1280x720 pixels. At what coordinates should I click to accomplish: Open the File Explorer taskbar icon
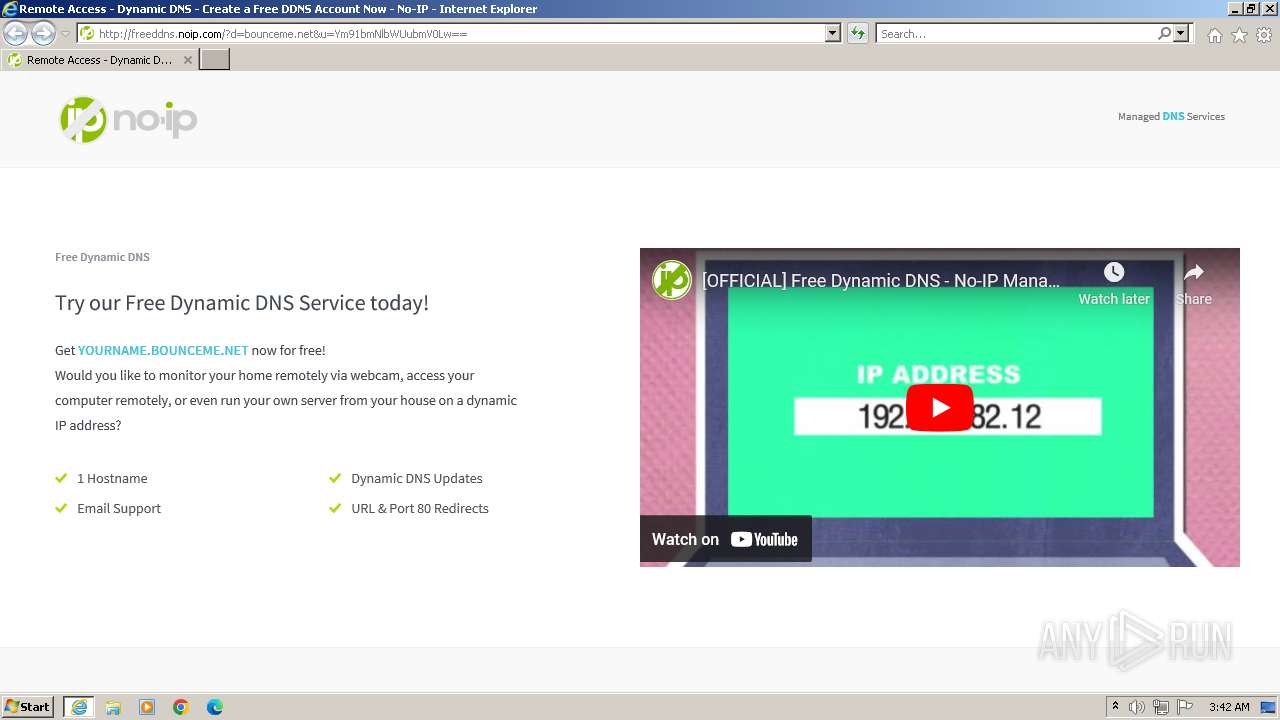pos(113,707)
